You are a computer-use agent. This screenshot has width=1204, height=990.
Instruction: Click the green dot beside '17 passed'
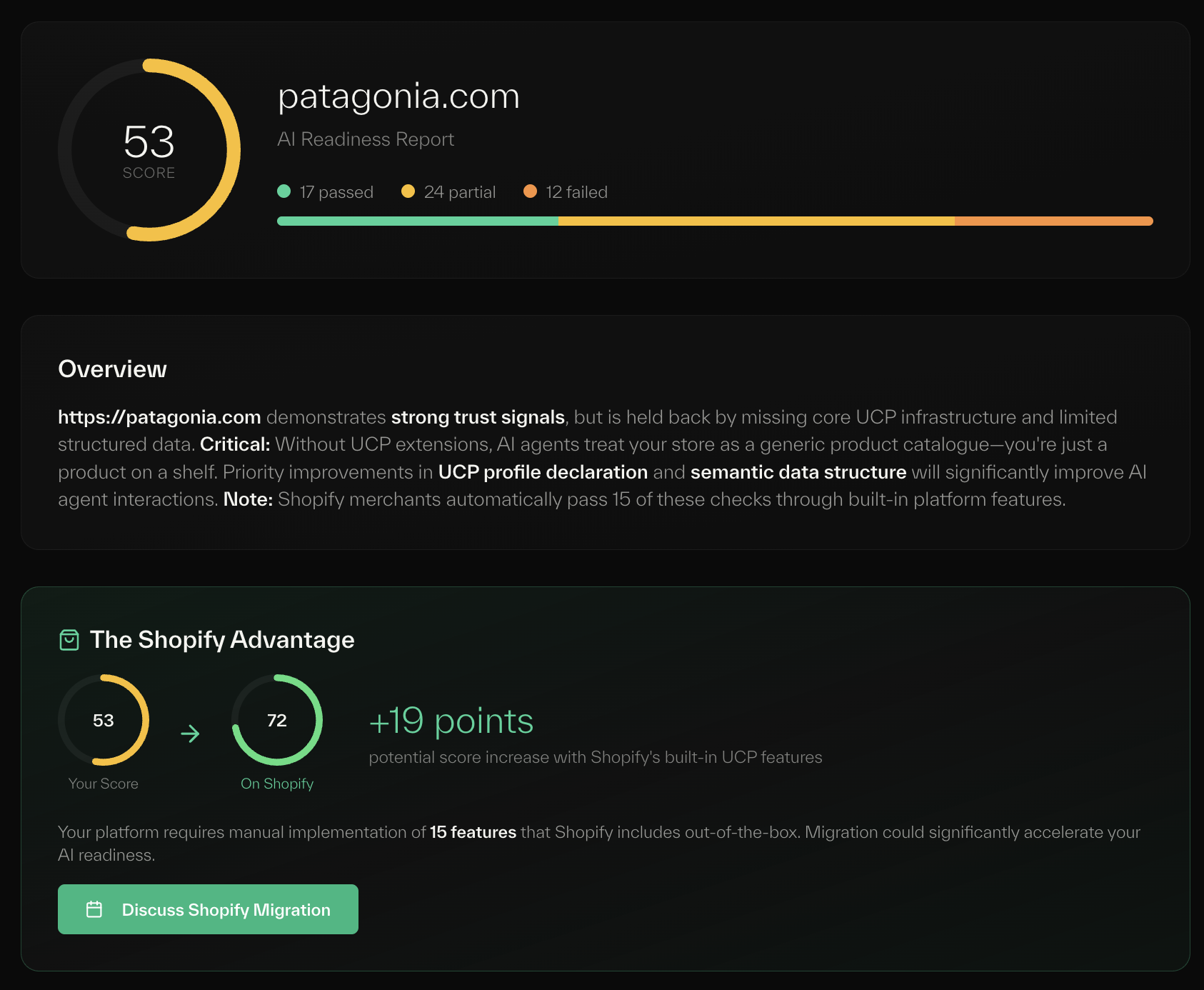tap(284, 191)
